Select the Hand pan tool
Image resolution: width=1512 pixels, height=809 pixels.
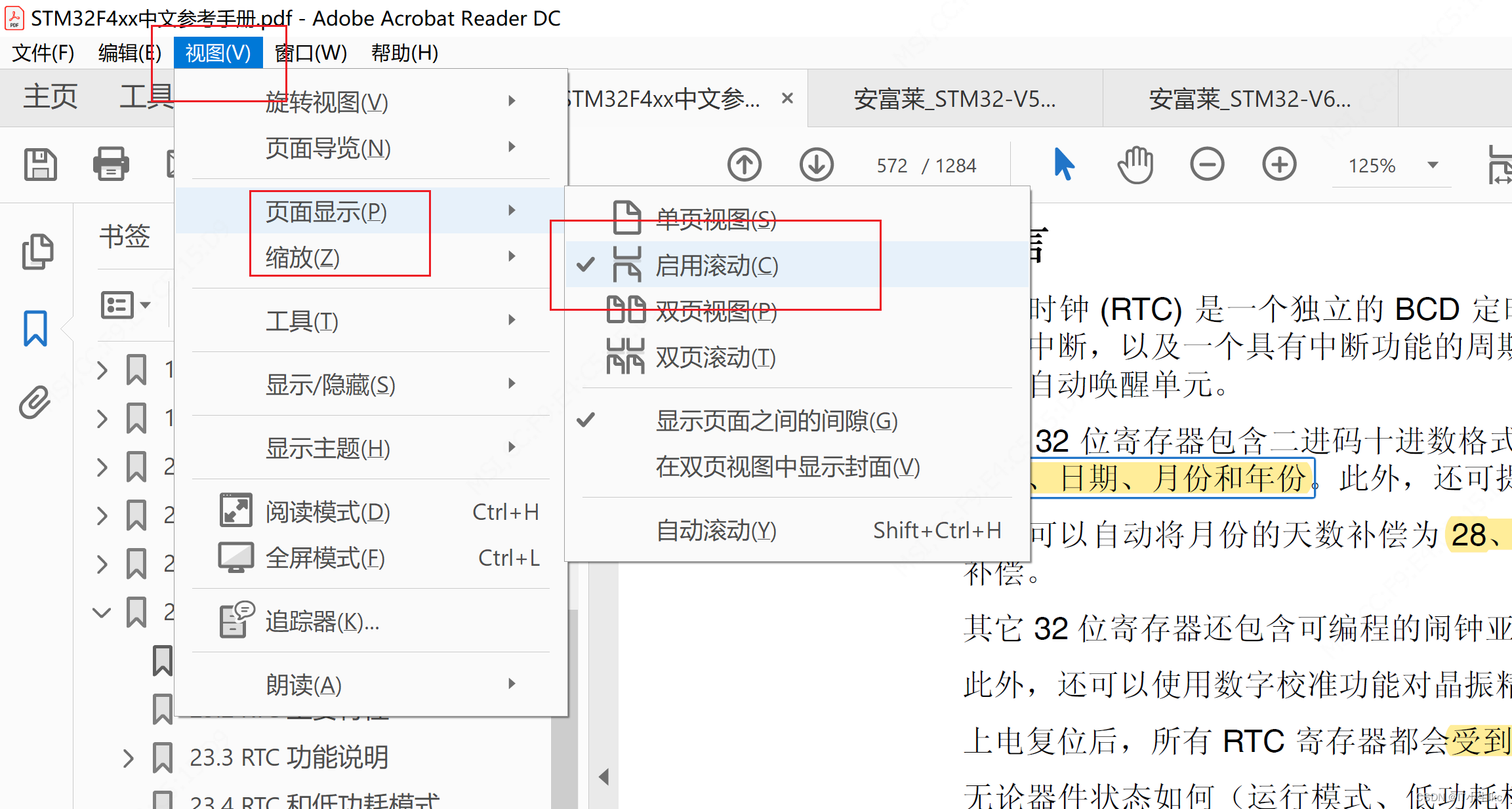point(1135,165)
